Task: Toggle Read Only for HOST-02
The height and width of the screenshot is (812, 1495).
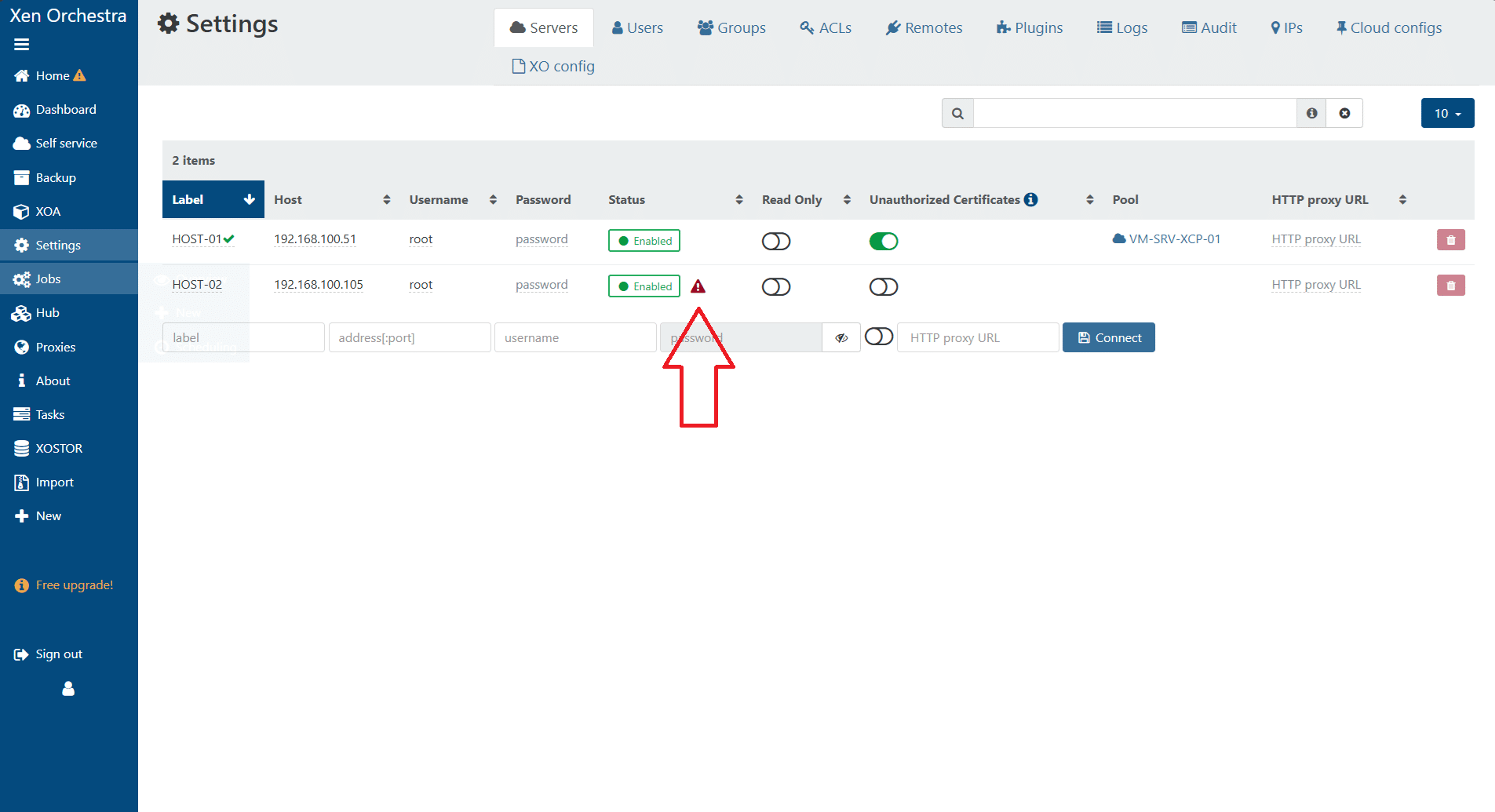Action: tap(776, 286)
